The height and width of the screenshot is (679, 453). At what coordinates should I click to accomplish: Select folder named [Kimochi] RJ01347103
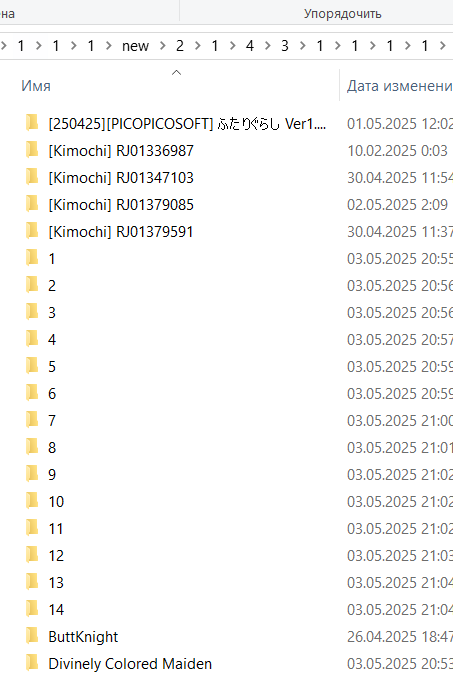click(121, 178)
